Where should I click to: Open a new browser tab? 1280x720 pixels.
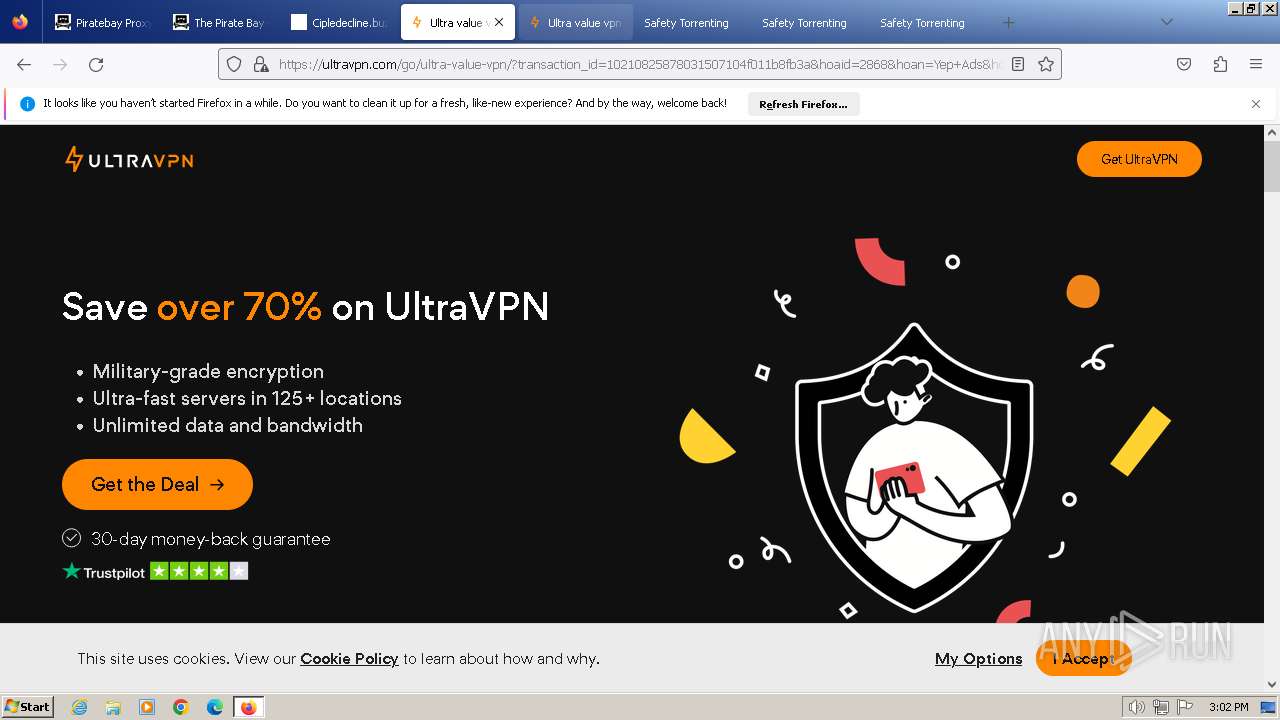[x=1008, y=22]
